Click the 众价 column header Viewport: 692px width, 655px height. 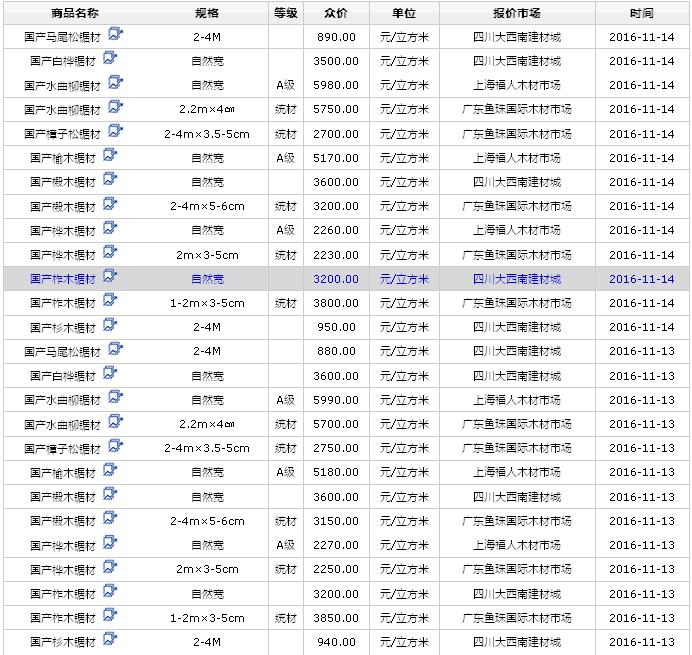[336, 13]
